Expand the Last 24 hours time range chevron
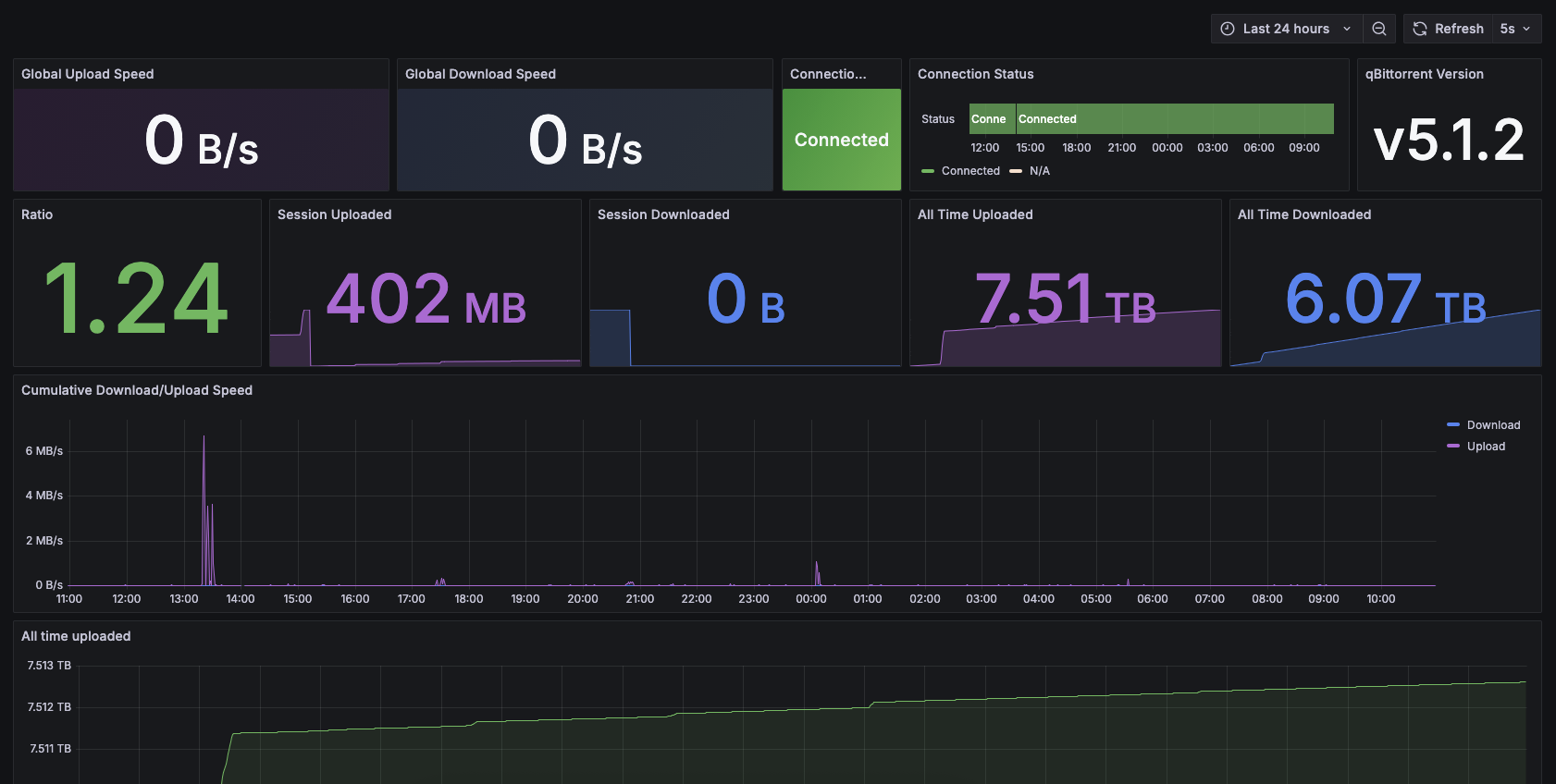The image size is (1556, 784). pyautogui.click(x=1347, y=29)
